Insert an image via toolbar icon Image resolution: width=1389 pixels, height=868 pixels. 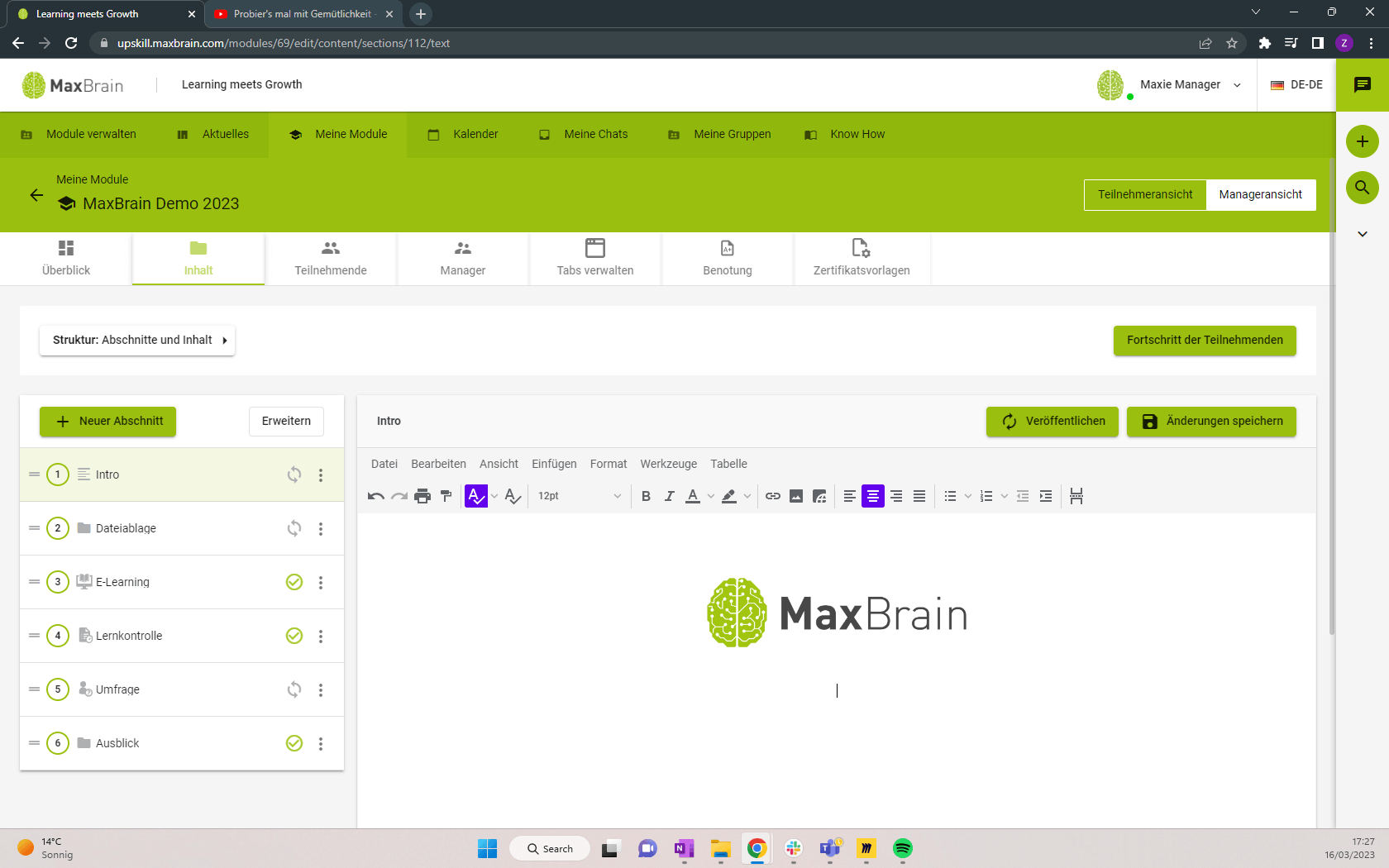[796, 496]
